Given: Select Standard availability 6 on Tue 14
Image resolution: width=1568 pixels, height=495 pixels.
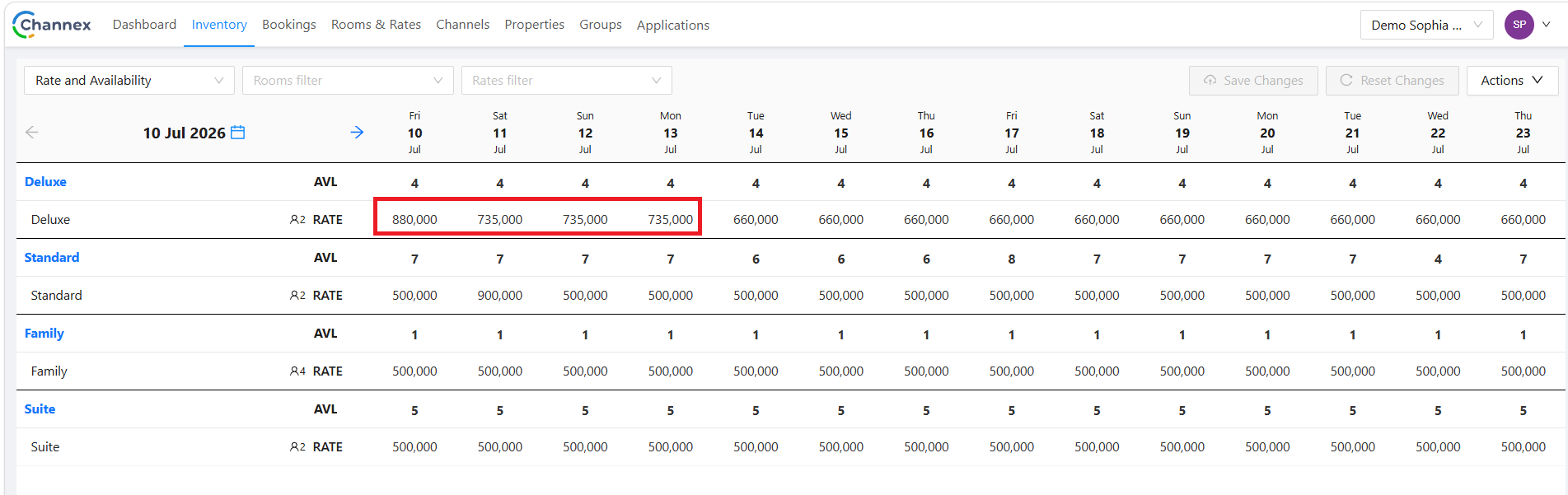Looking at the screenshot, I should tap(756, 259).
